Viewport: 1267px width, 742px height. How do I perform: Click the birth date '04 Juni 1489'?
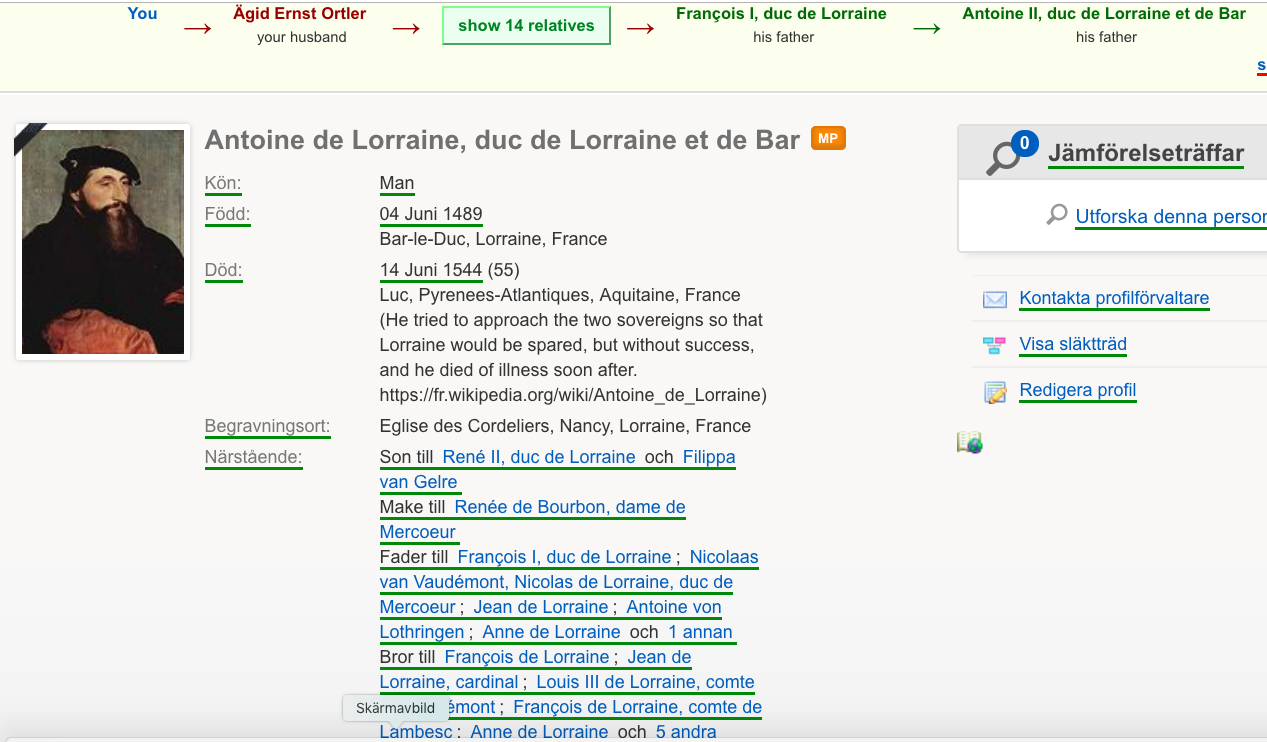(x=431, y=214)
